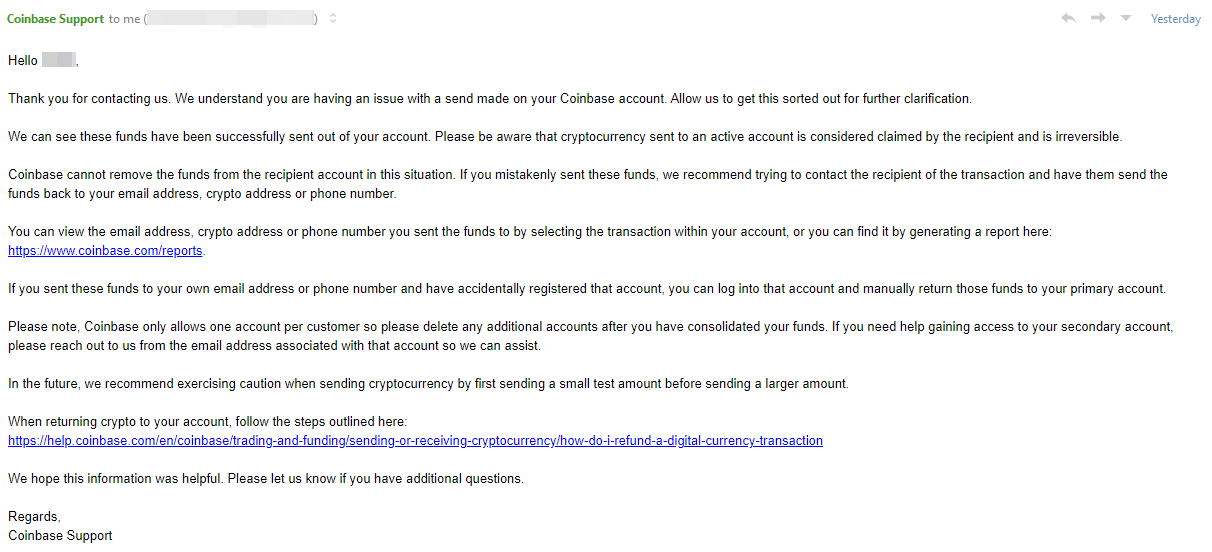Viewport: 1212px width, 552px height.
Task: Click the "Coinbase cannot remove the funds" sentence
Action: [587, 184]
